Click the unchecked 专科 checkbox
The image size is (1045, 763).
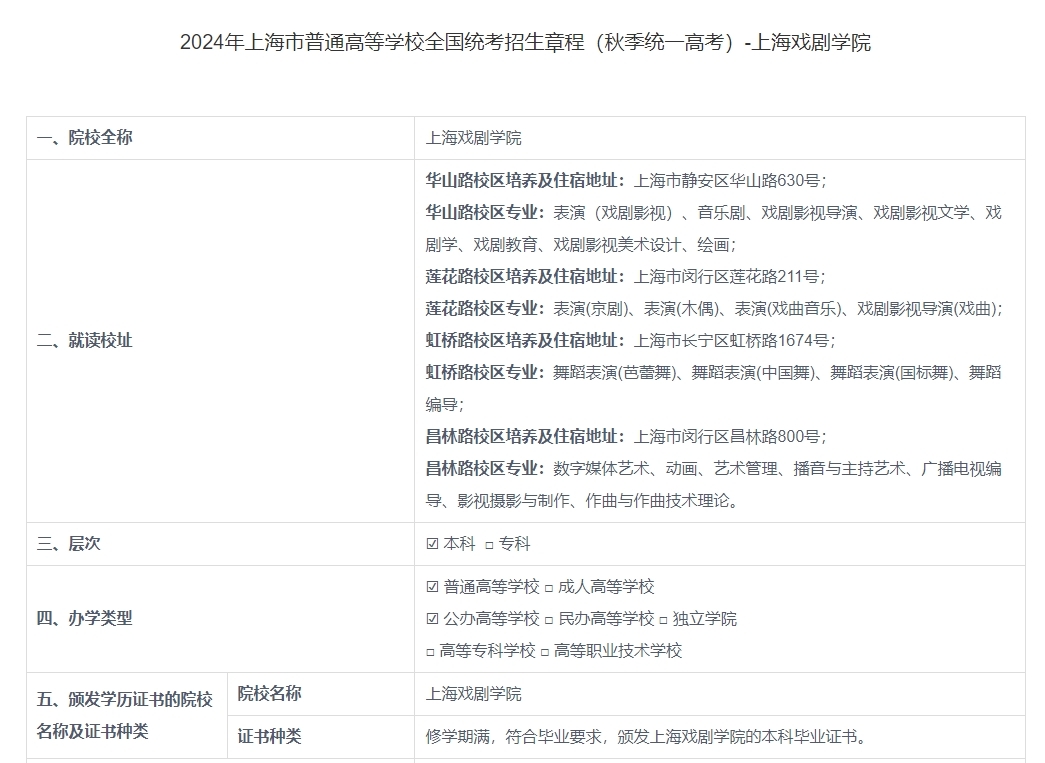coord(489,544)
